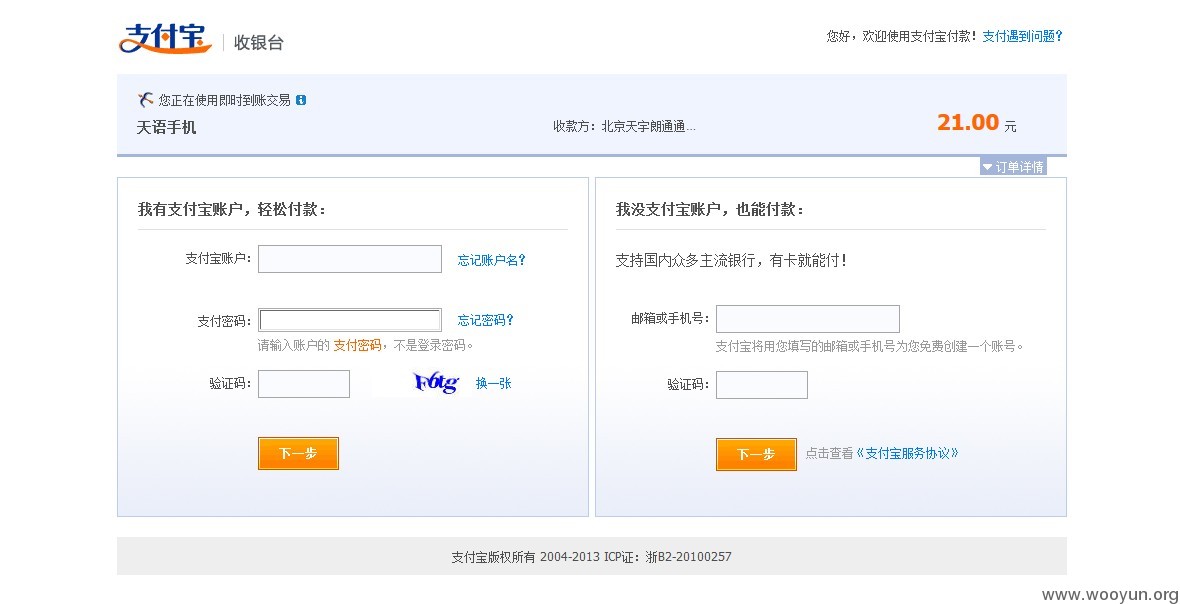
Task: Open the 支付遇到问题? help link
Action: (1022, 36)
